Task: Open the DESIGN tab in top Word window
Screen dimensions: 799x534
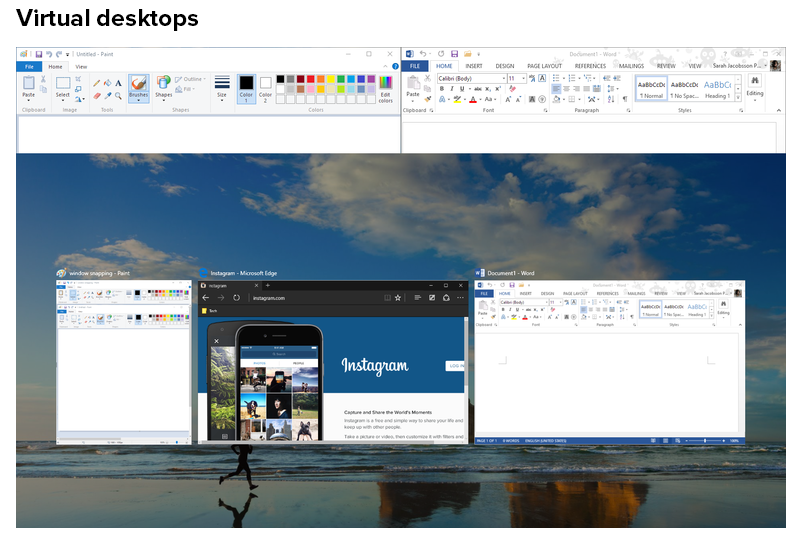Action: 504,66
